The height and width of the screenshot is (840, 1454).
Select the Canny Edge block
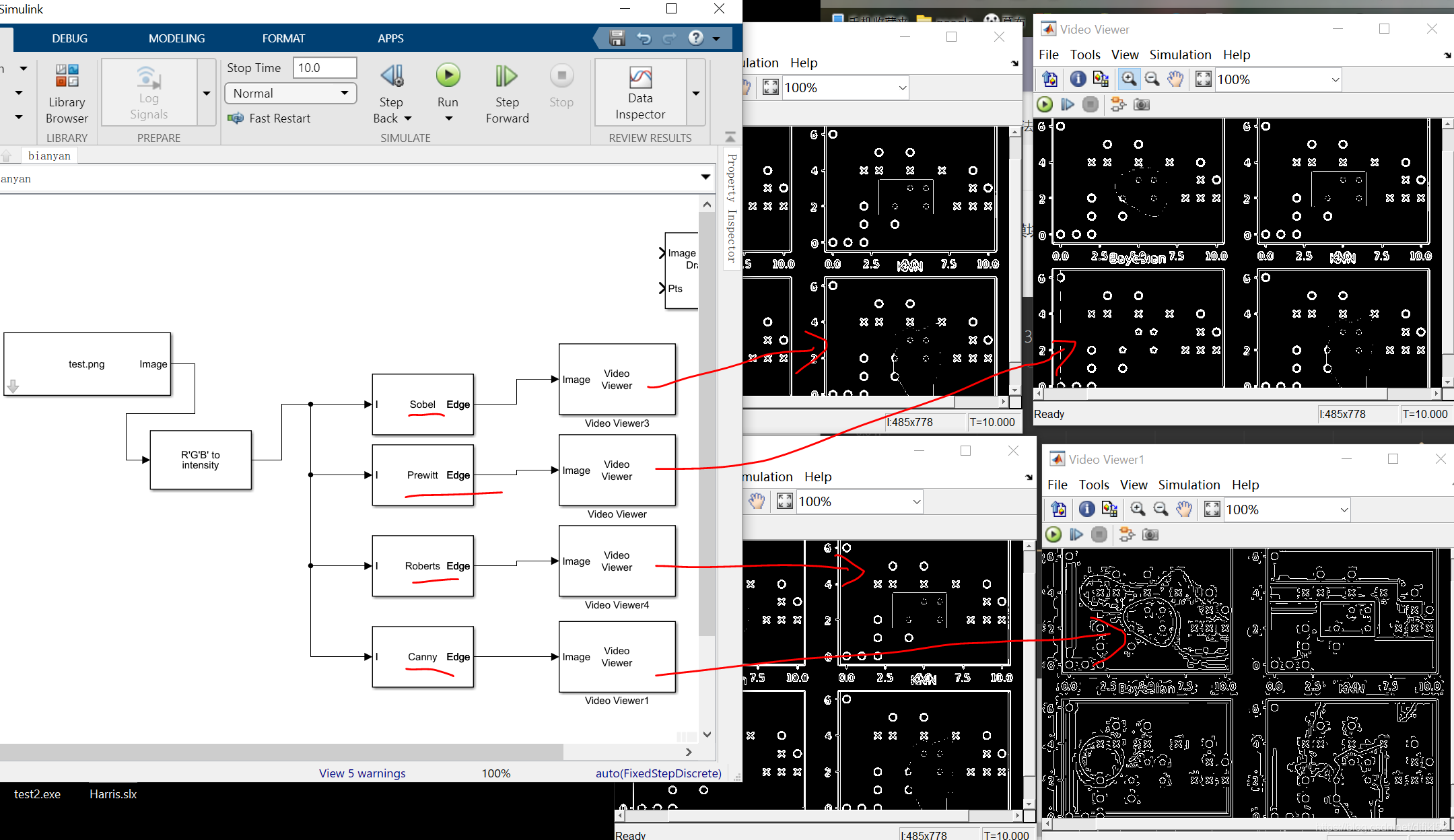point(423,657)
